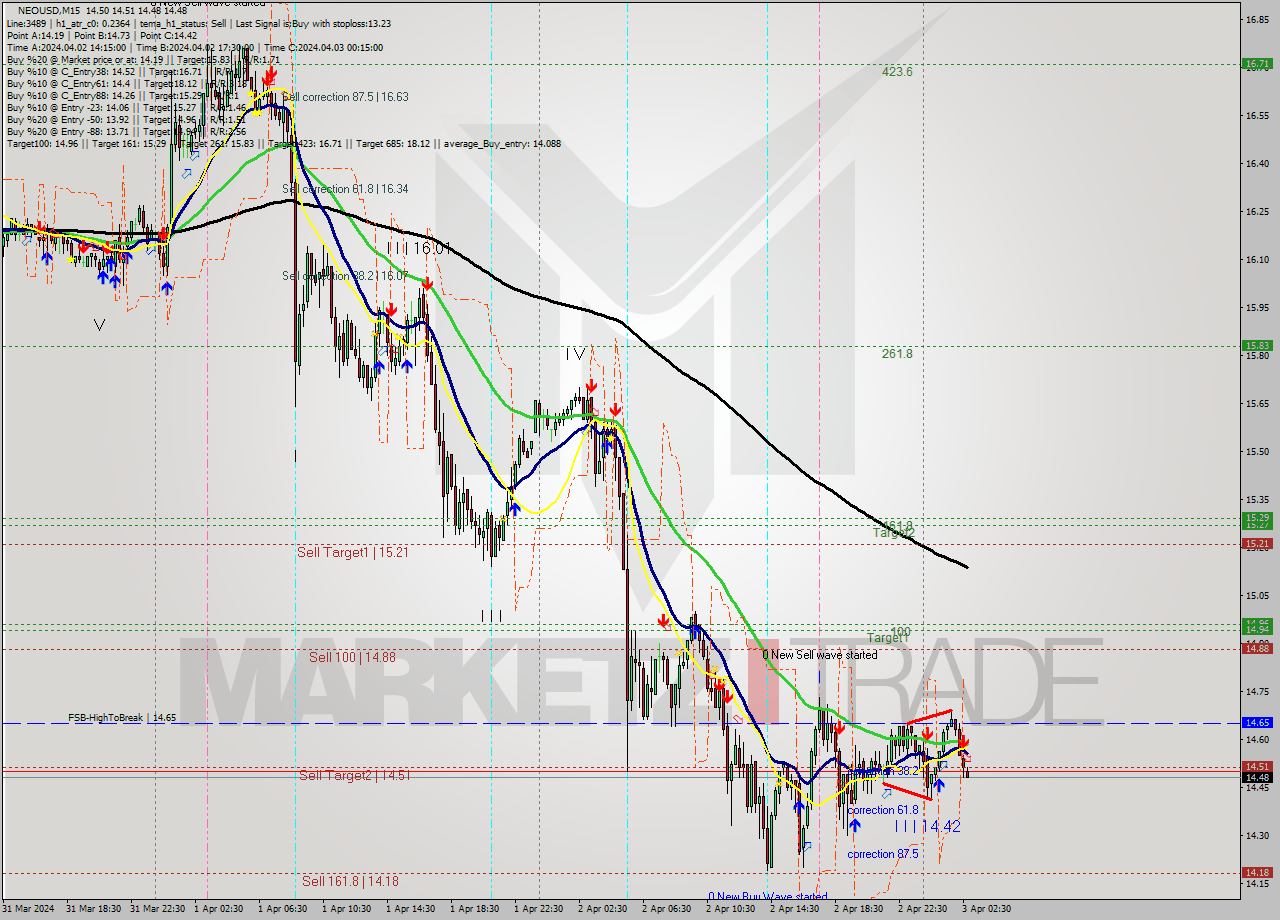Click the '0 New Sell wave started' annotation

pos(820,655)
